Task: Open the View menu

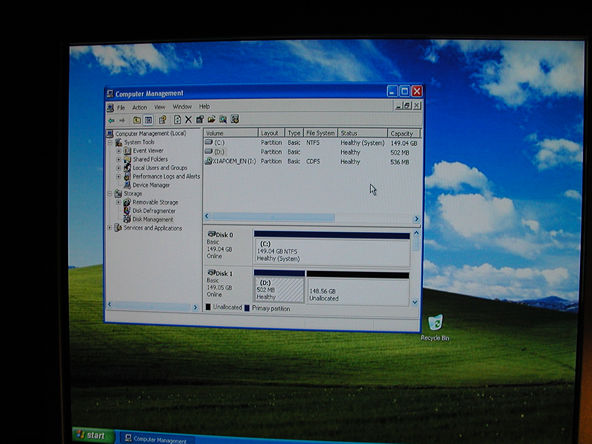Action: pos(159,107)
